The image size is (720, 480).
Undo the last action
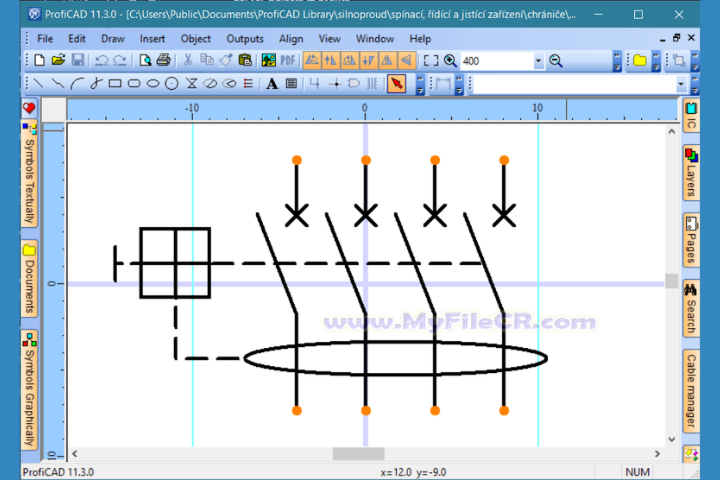pyautogui.click(x=101, y=60)
